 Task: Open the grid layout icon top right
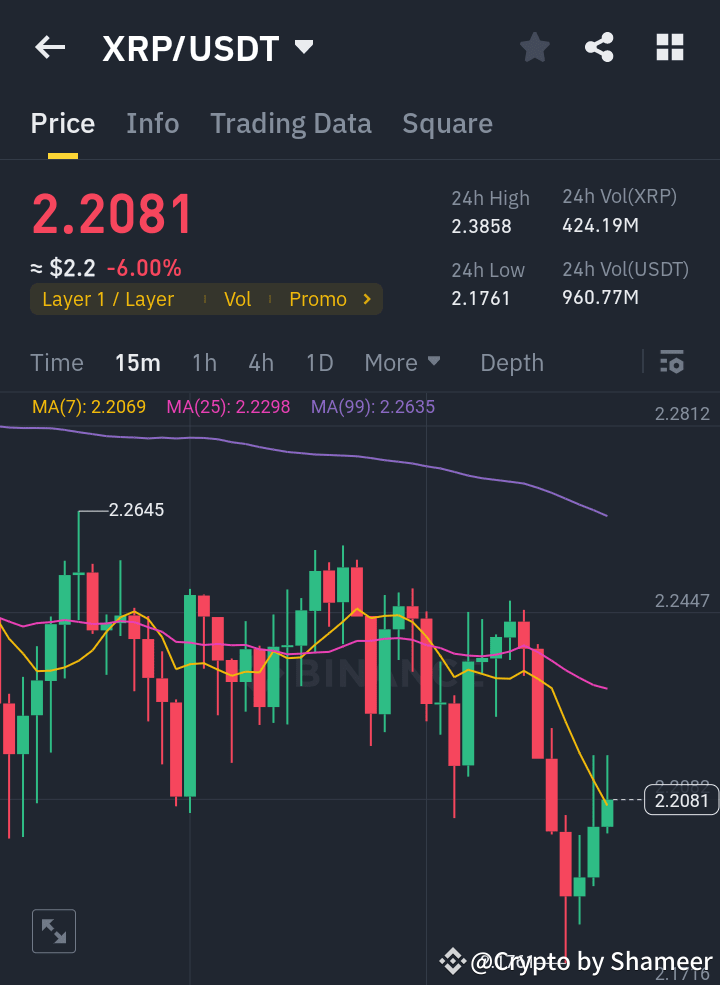pyautogui.click(x=669, y=47)
